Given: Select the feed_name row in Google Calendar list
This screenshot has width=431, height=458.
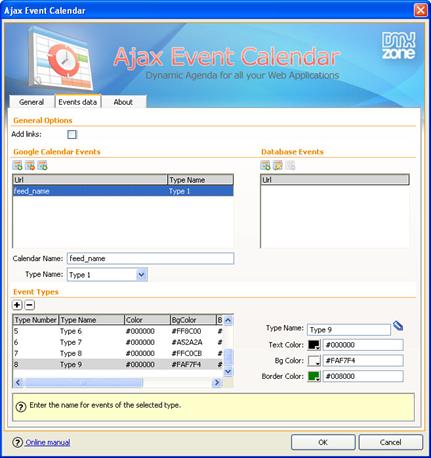Looking at the screenshot, I should click(x=123, y=191).
